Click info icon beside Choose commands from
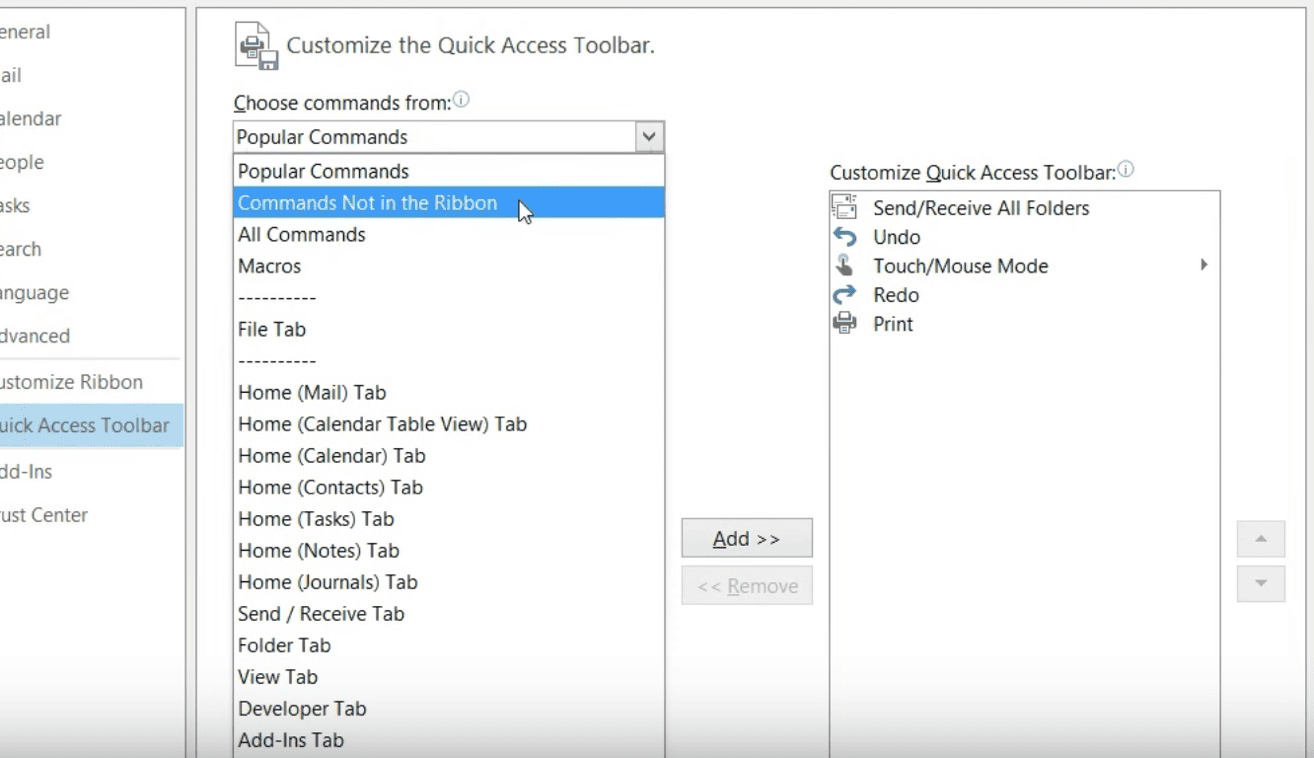1314x758 pixels. coord(461,100)
